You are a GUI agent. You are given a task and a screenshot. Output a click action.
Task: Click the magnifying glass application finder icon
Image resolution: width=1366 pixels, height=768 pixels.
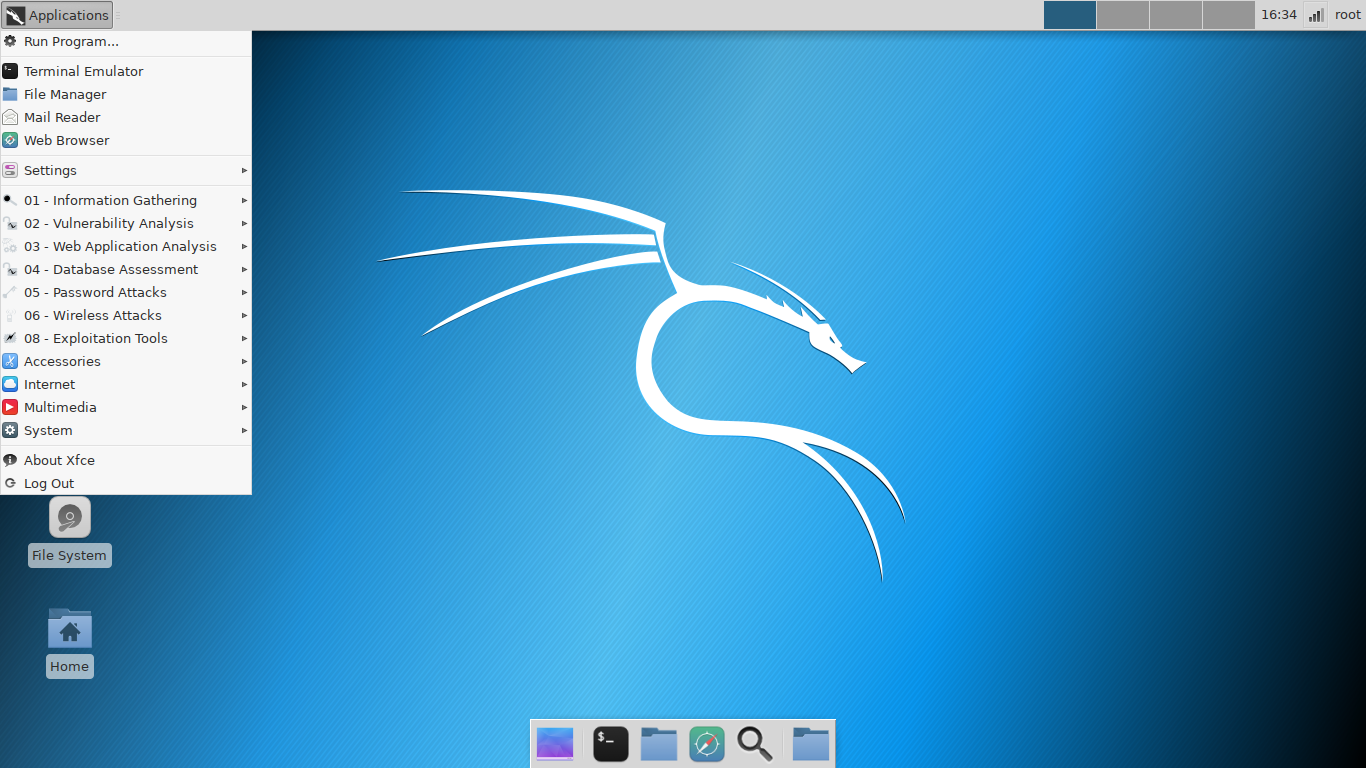point(755,744)
